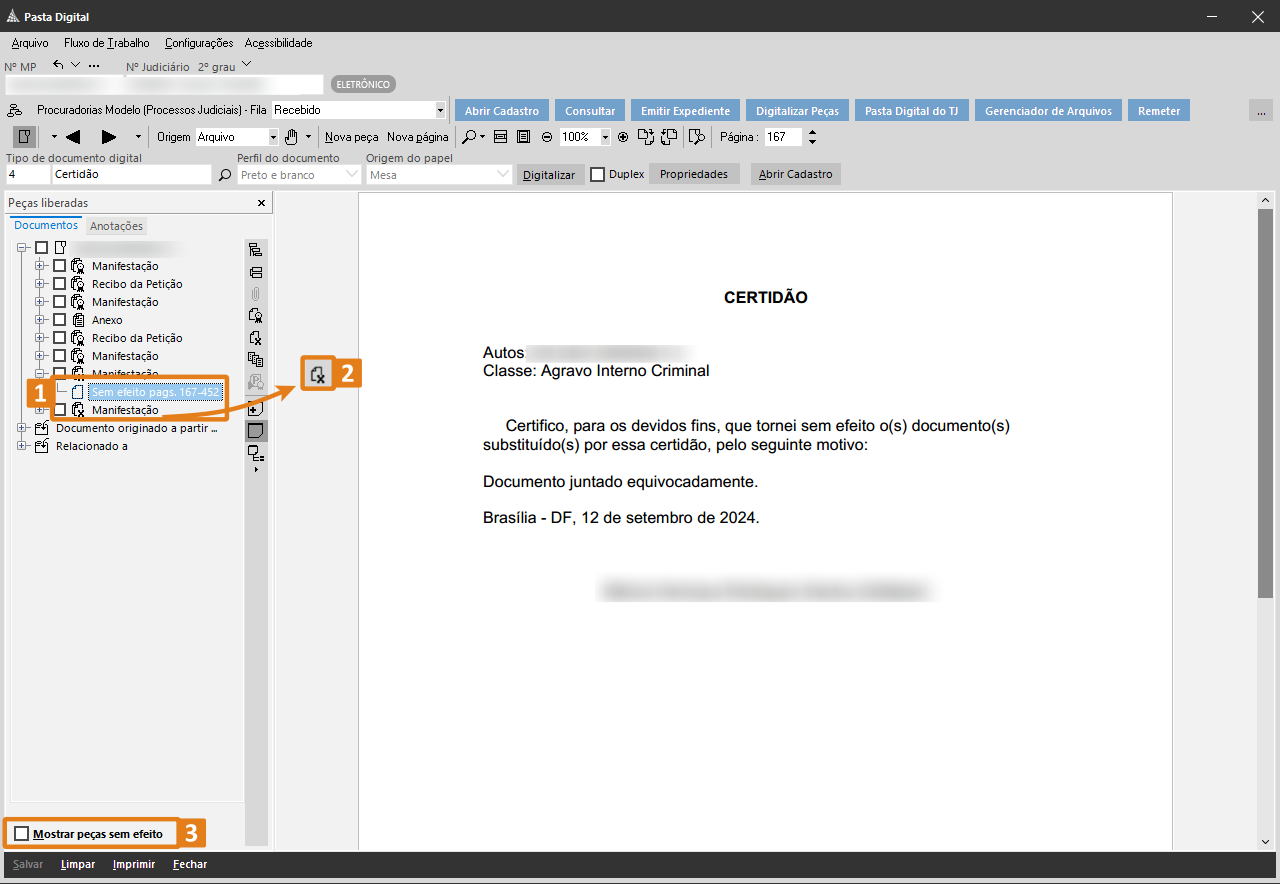
Task: Increase page number with stepper up arrow
Action: click(812, 132)
